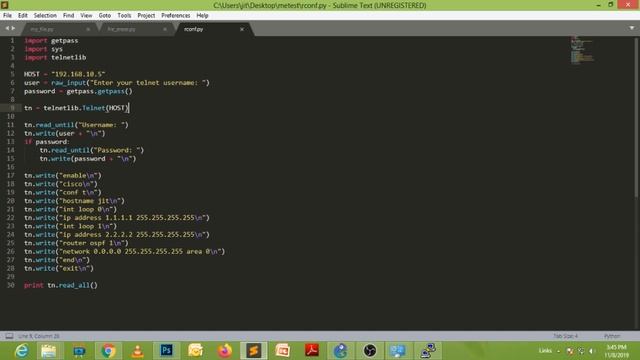Open Firefox from the taskbar
Image resolution: width=640 pixels, height=360 pixels.
[224, 351]
